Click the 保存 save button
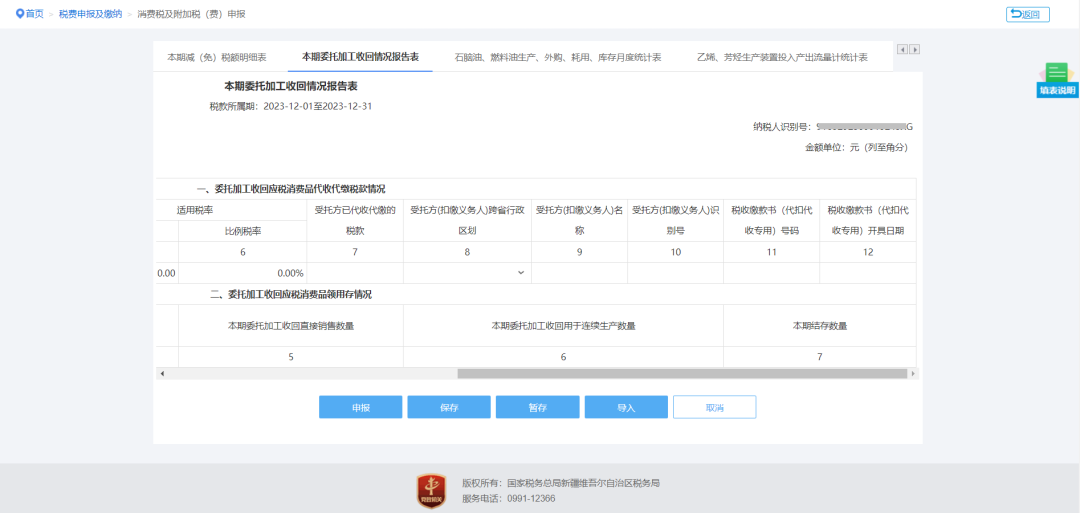Image resolution: width=1080 pixels, height=513 pixels. [448, 407]
